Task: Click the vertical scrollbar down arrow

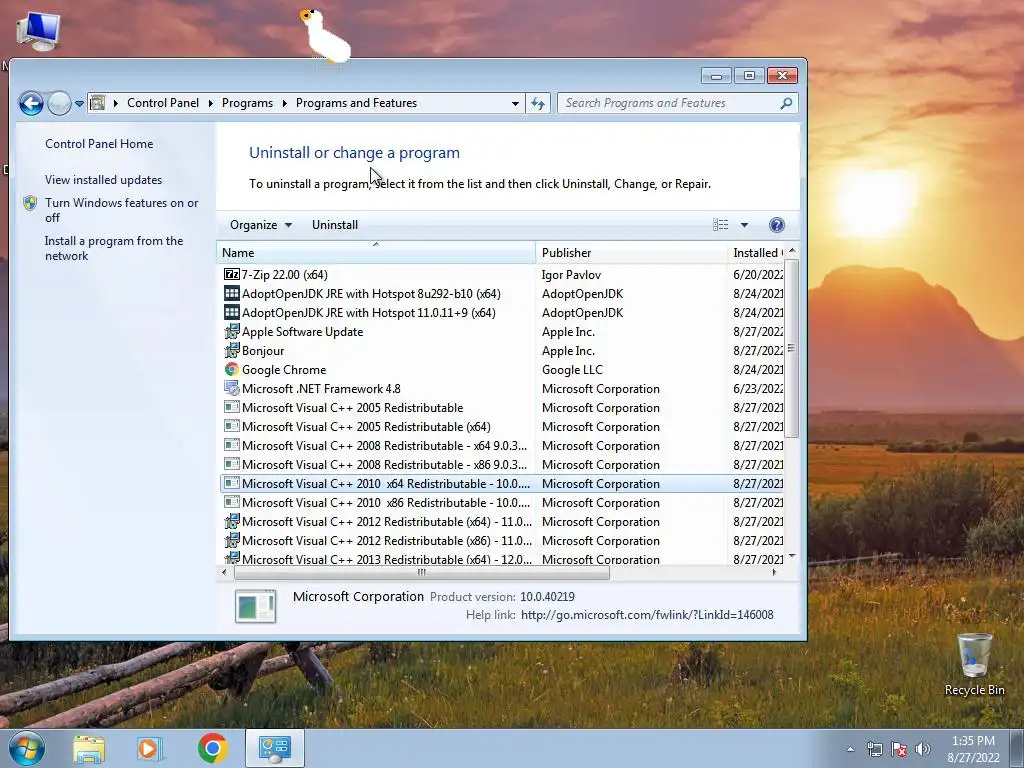Action: [x=792, y=556]
